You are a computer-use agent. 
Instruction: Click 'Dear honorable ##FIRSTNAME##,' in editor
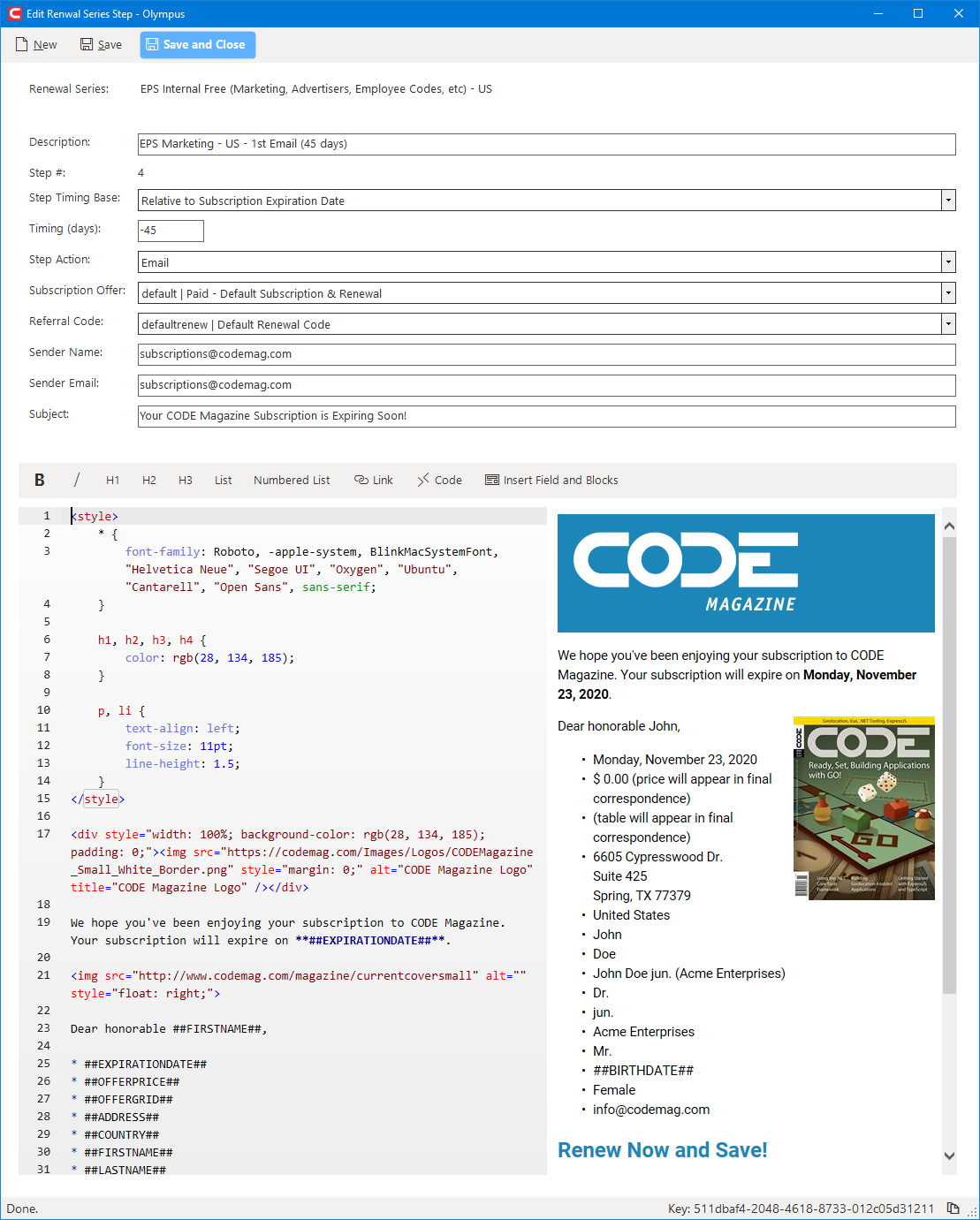[x=169, y=1028]
